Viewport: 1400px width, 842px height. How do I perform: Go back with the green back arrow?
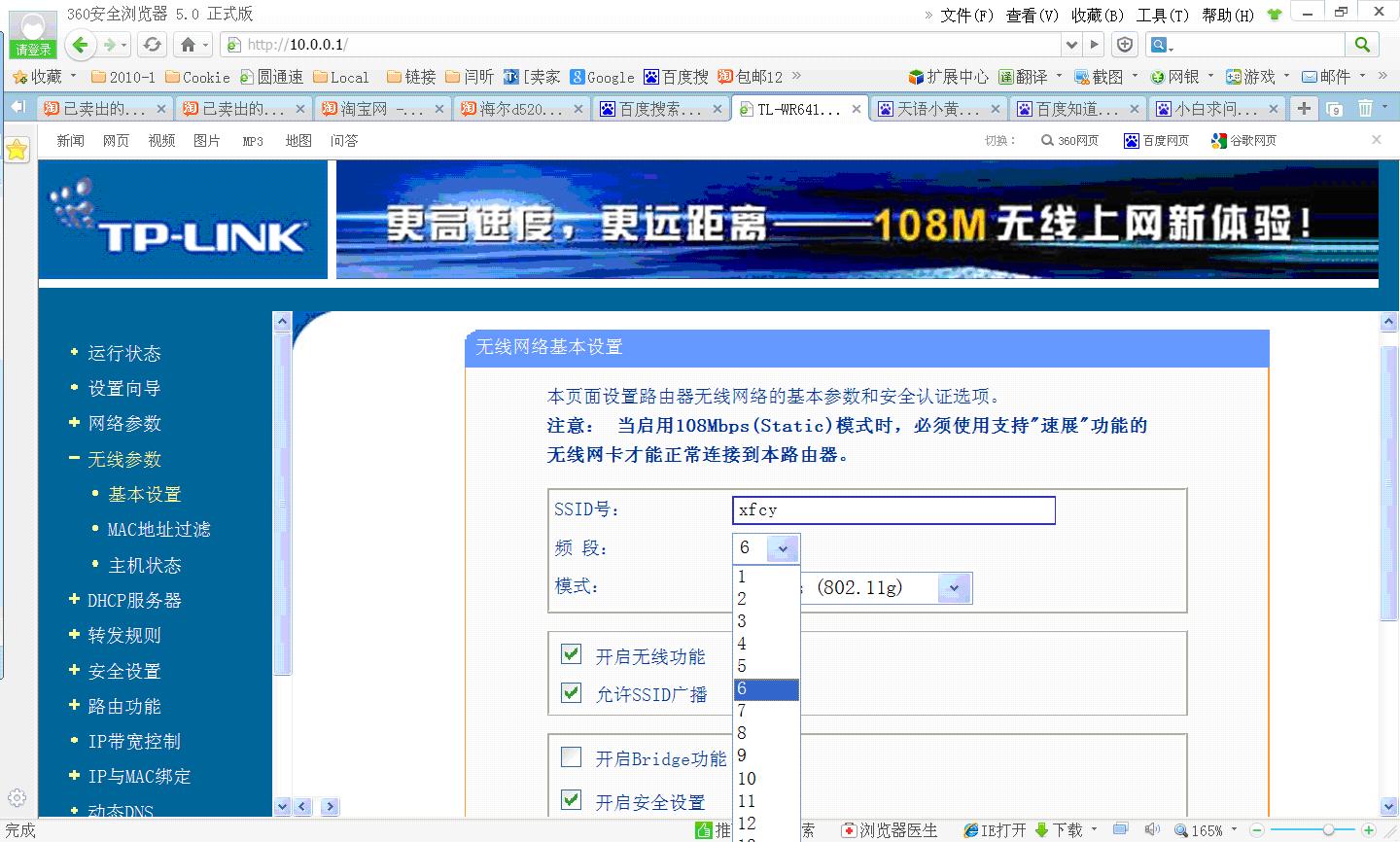[x=81, y=45]
